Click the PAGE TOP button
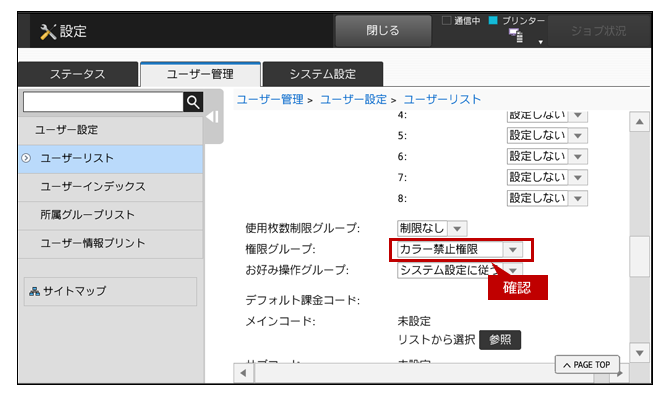 587,365
